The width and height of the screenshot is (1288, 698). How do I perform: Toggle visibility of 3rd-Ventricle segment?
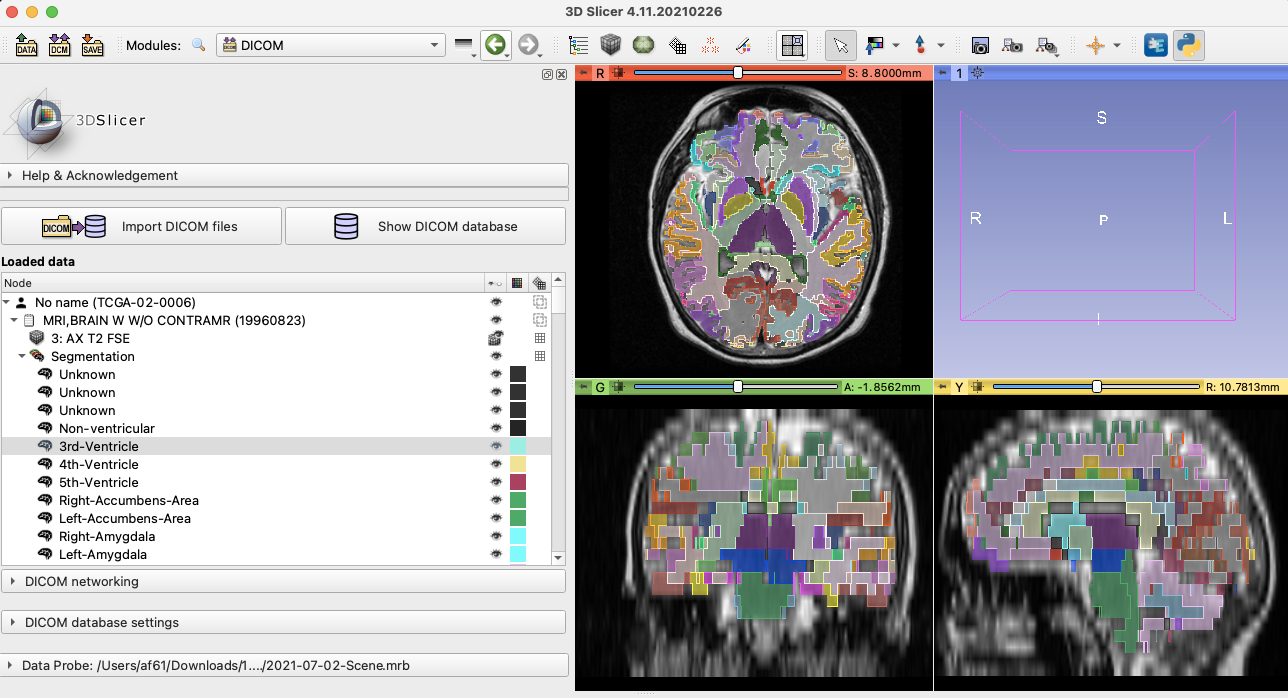click(x=495, y=446)
